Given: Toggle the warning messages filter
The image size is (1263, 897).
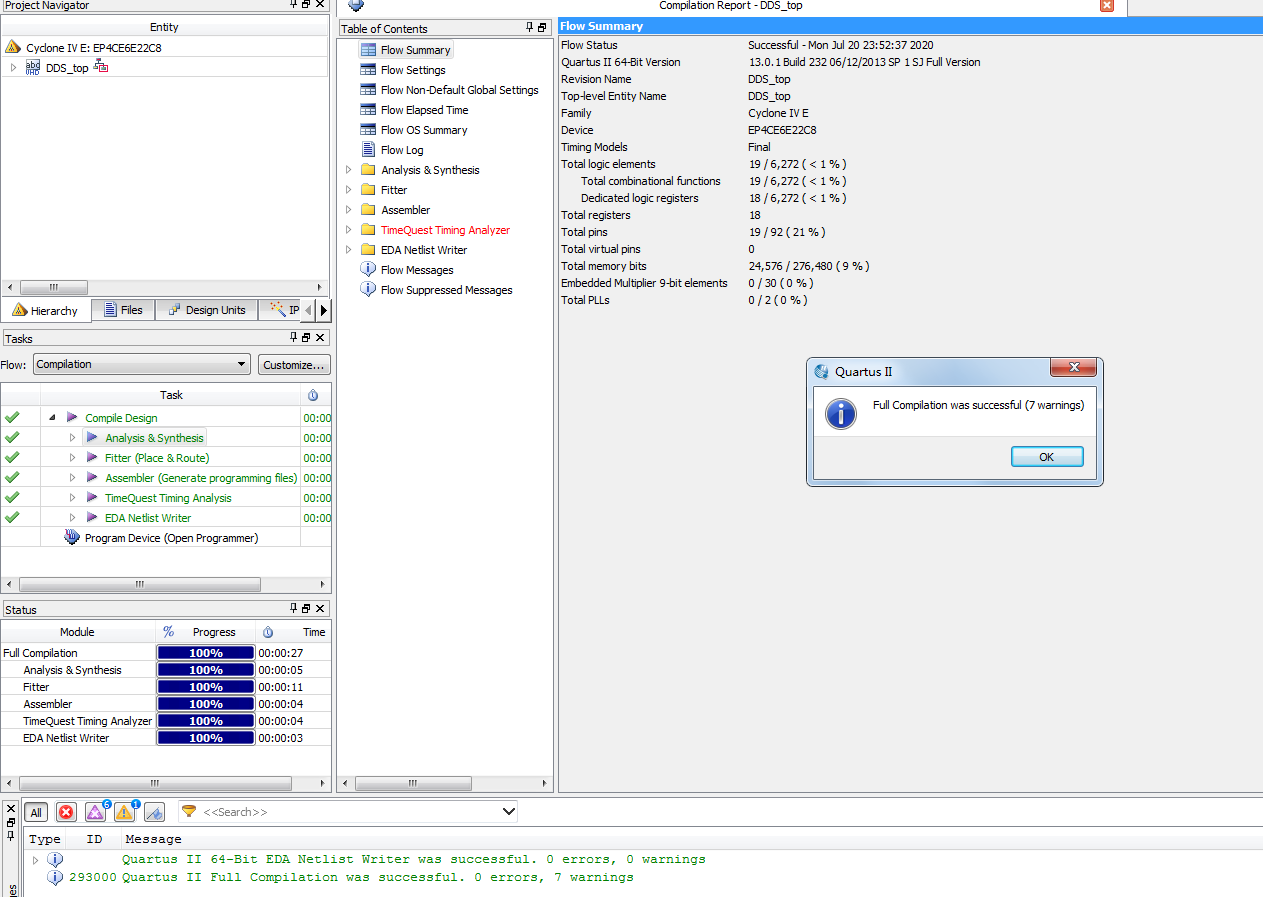Looking at the screenshot, I should (x=124, y=812).
